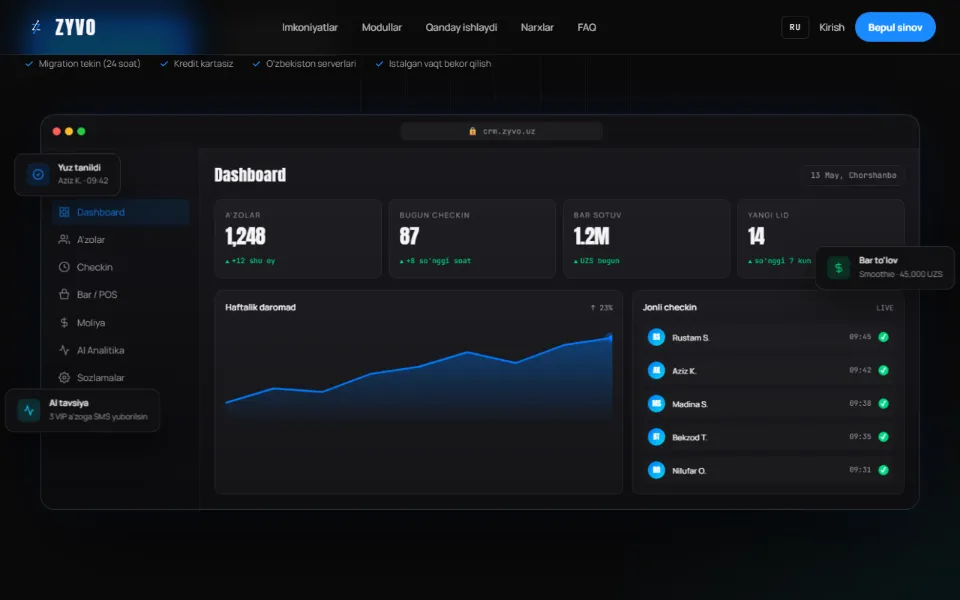Click the Moliya dollar icon
Image resolution: width=960 pixels, height=600 pixels.
click(x=64, y=323)
